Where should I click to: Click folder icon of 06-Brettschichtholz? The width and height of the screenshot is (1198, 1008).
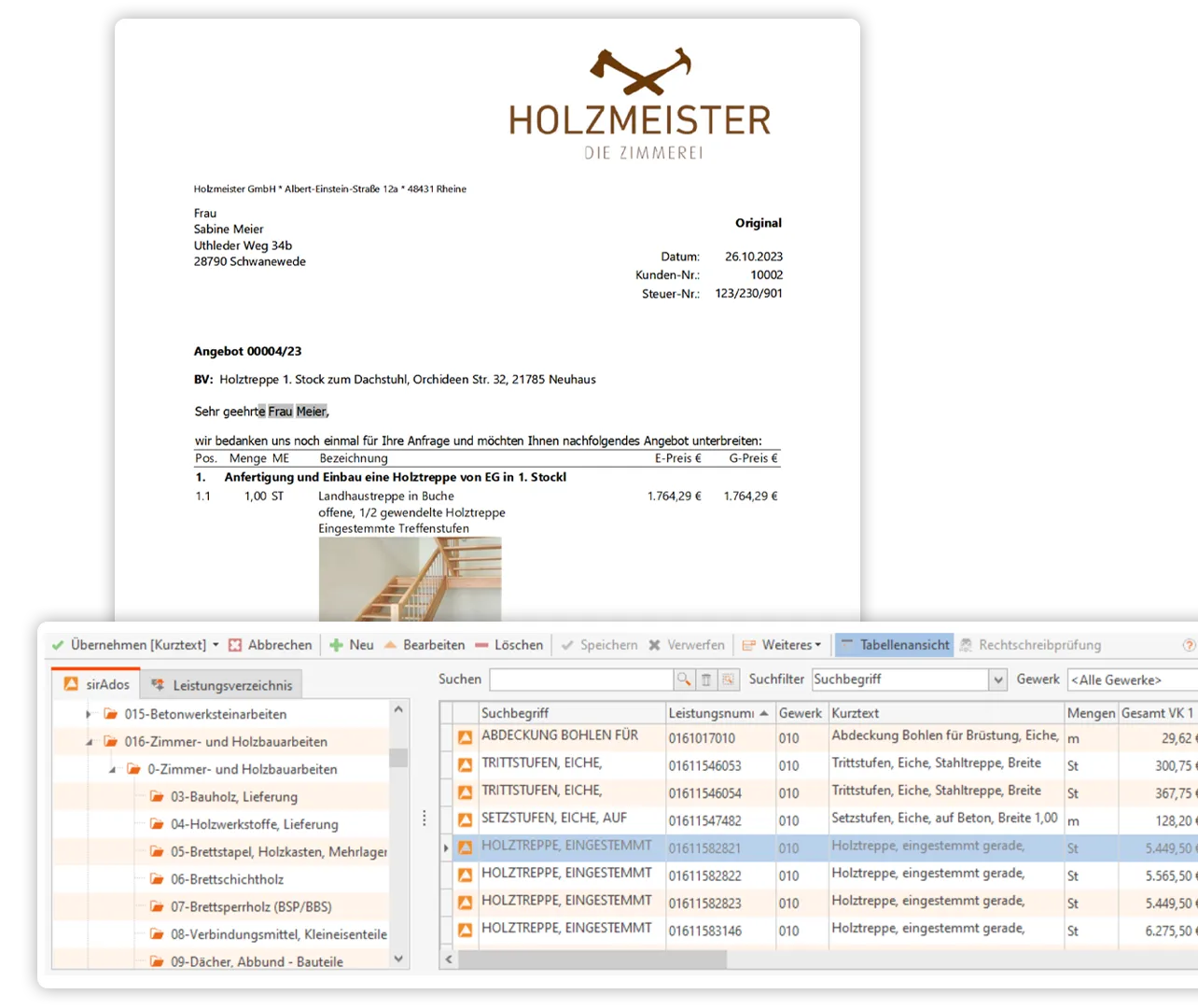[157, 879]
